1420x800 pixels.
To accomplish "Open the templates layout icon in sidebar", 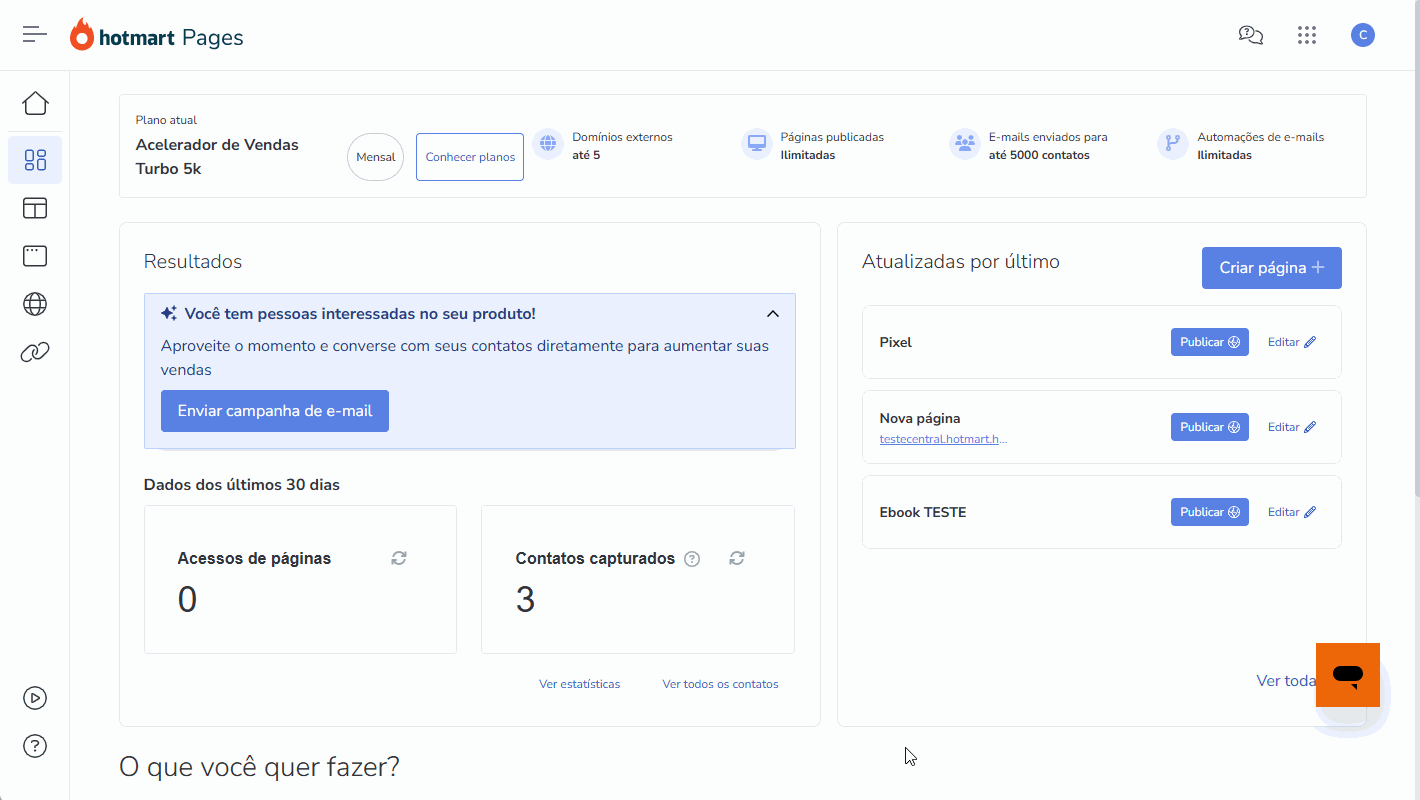I will tap(35, 208).
